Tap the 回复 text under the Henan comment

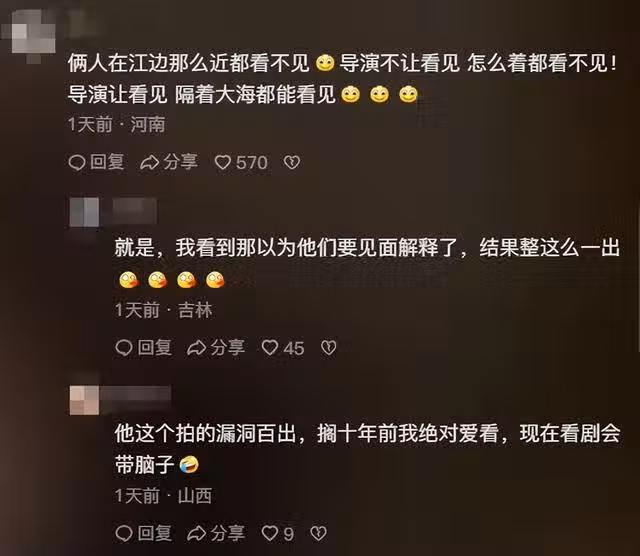click(107, 162)
